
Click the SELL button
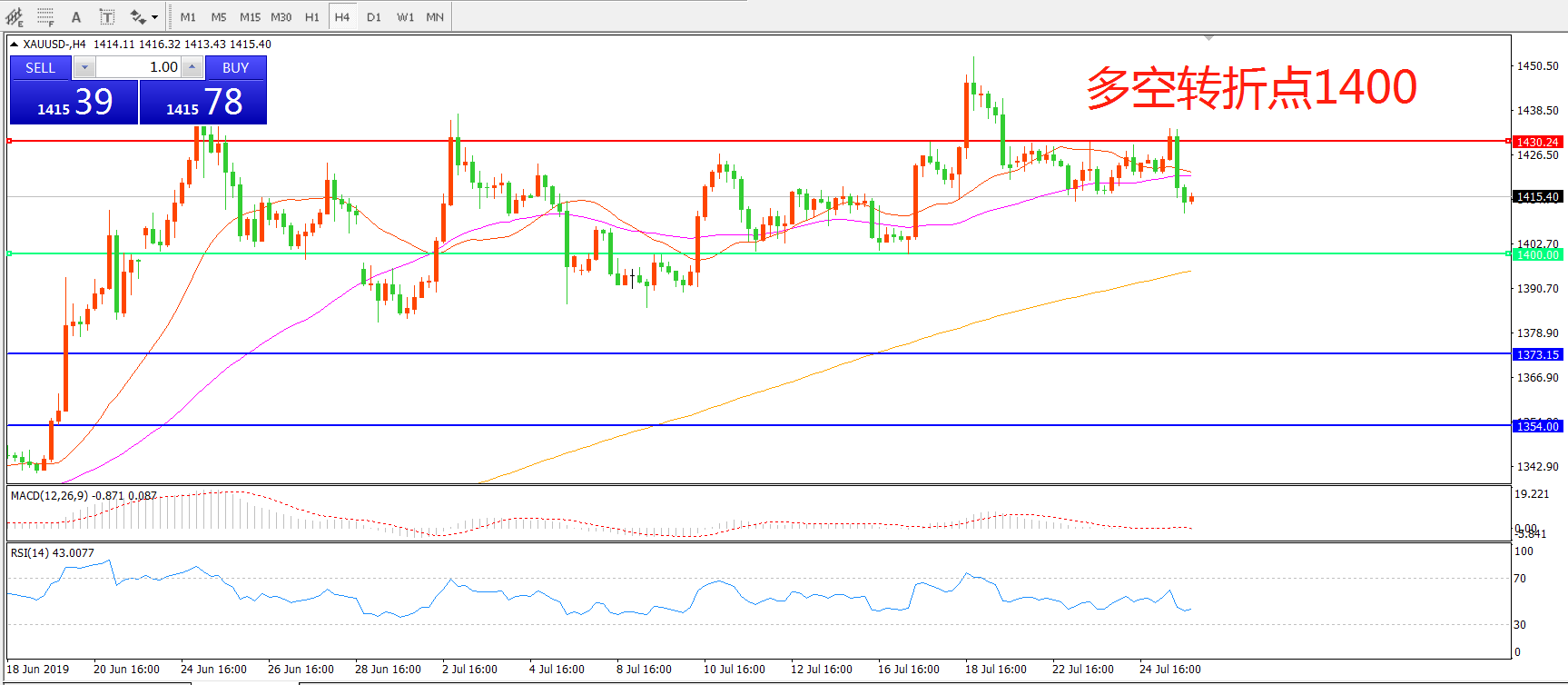(x=40, y=68)
